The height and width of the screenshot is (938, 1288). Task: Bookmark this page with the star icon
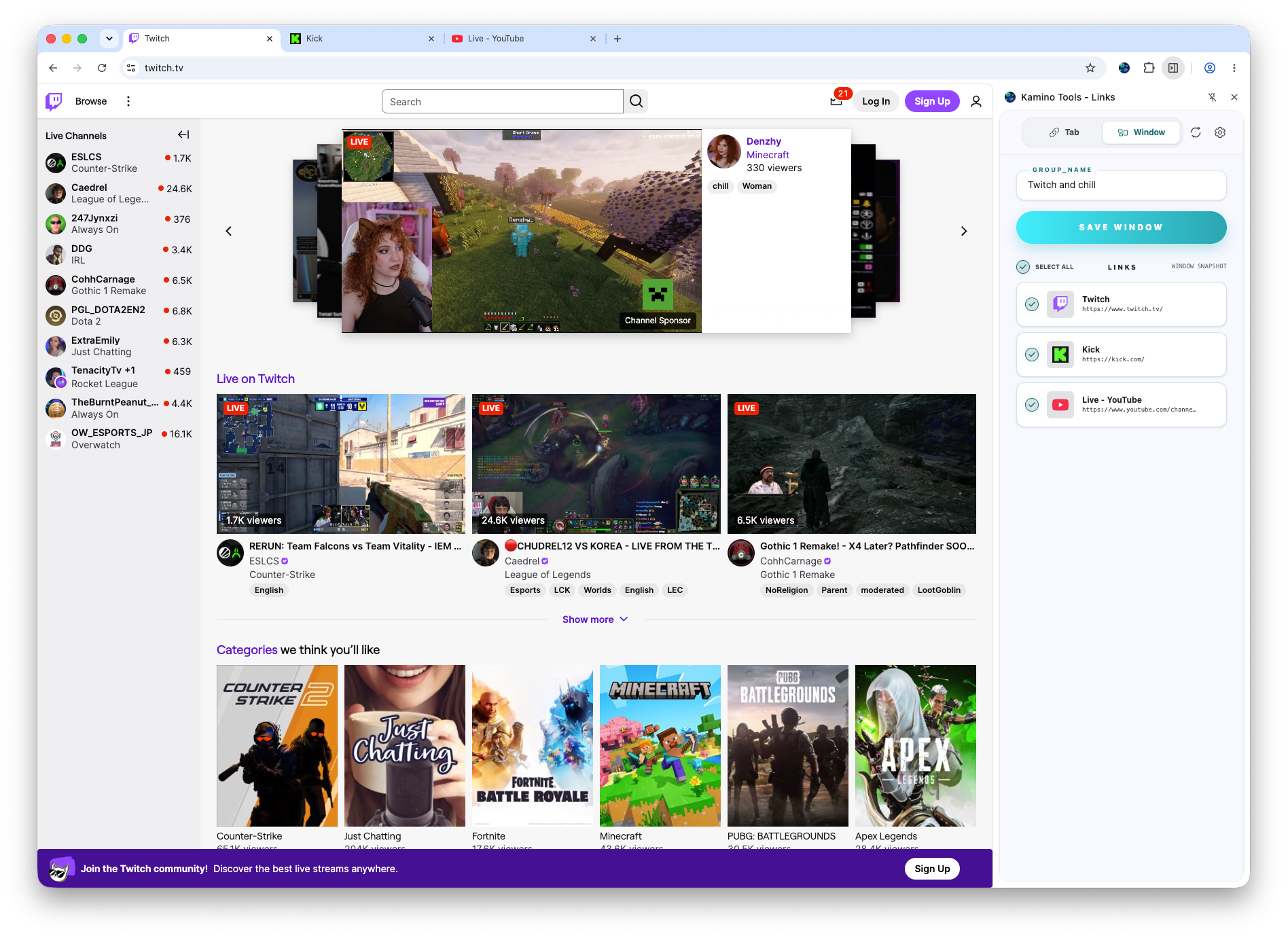tap(1090, 68)
